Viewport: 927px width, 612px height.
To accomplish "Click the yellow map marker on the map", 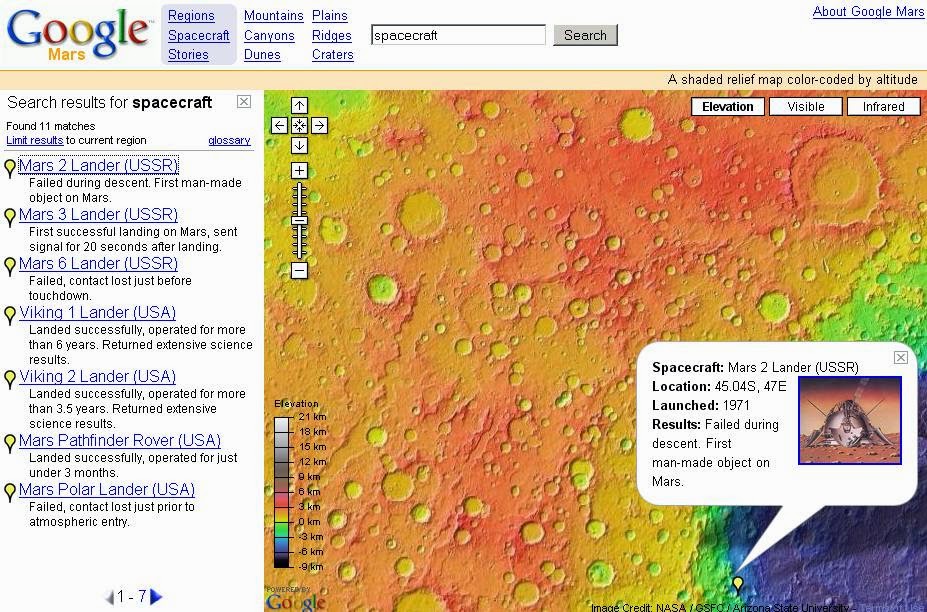I will coord(738,585).
